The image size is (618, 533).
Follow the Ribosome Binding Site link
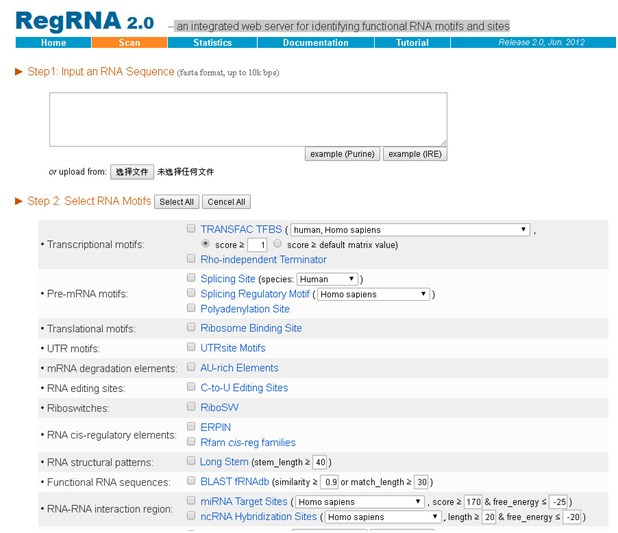pos(251,328)
